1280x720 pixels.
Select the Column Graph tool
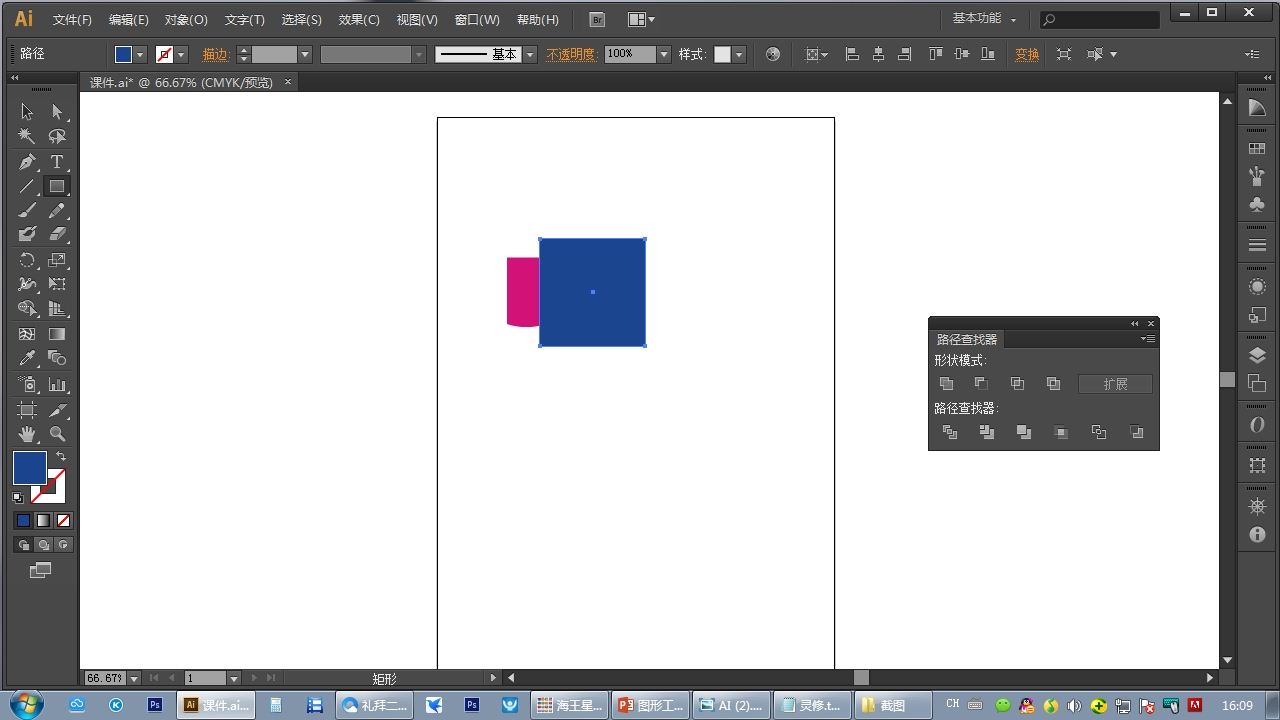(57, 385)
